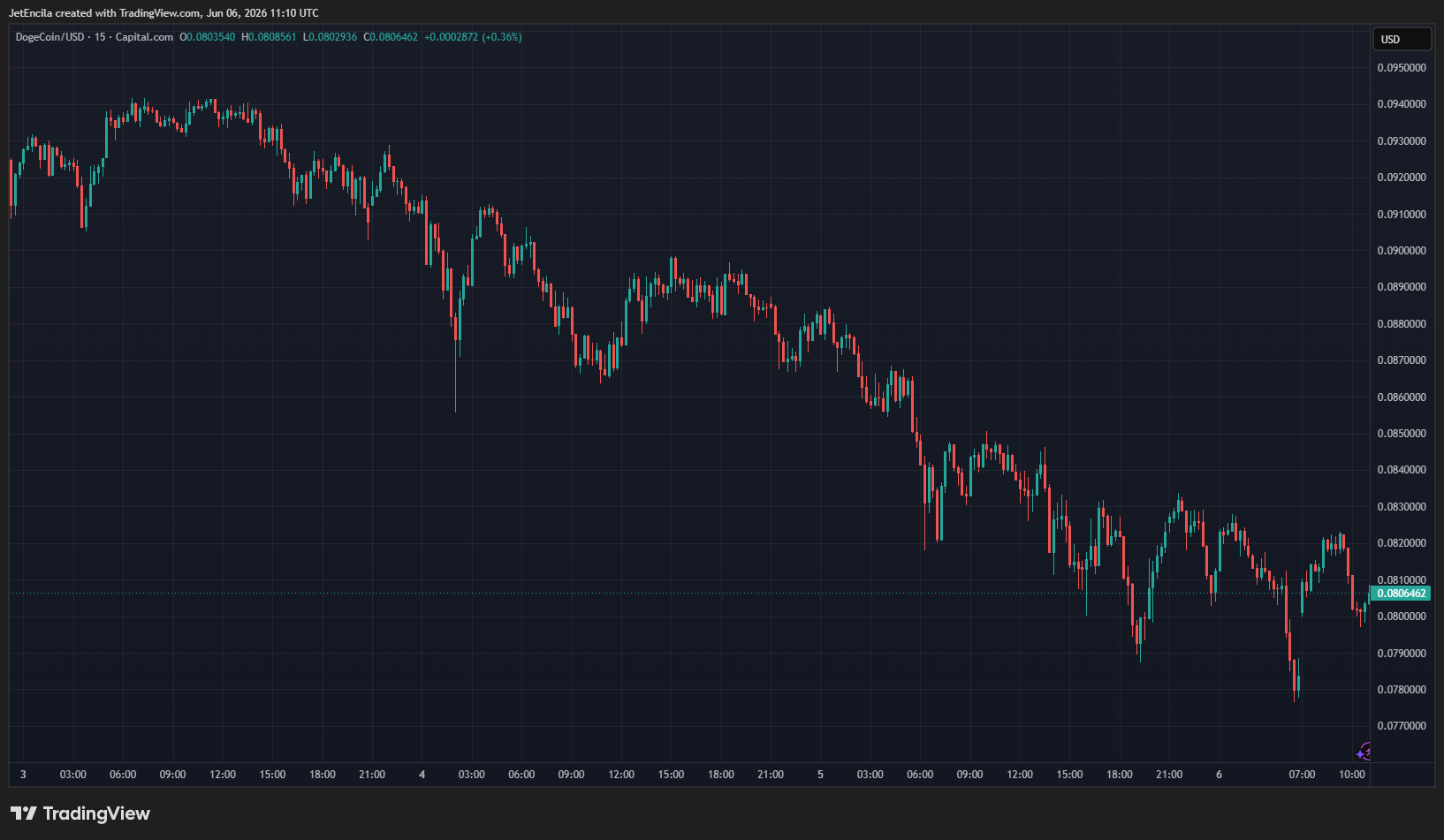Click the 10:00 time axis label

point(1352,775)
